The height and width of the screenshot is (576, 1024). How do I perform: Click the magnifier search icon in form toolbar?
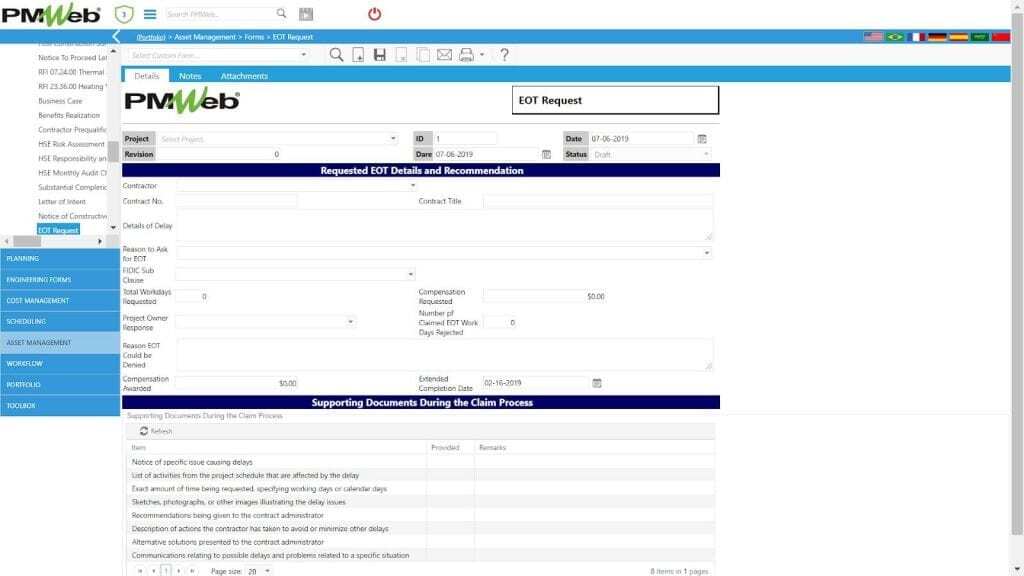(336, 55)
